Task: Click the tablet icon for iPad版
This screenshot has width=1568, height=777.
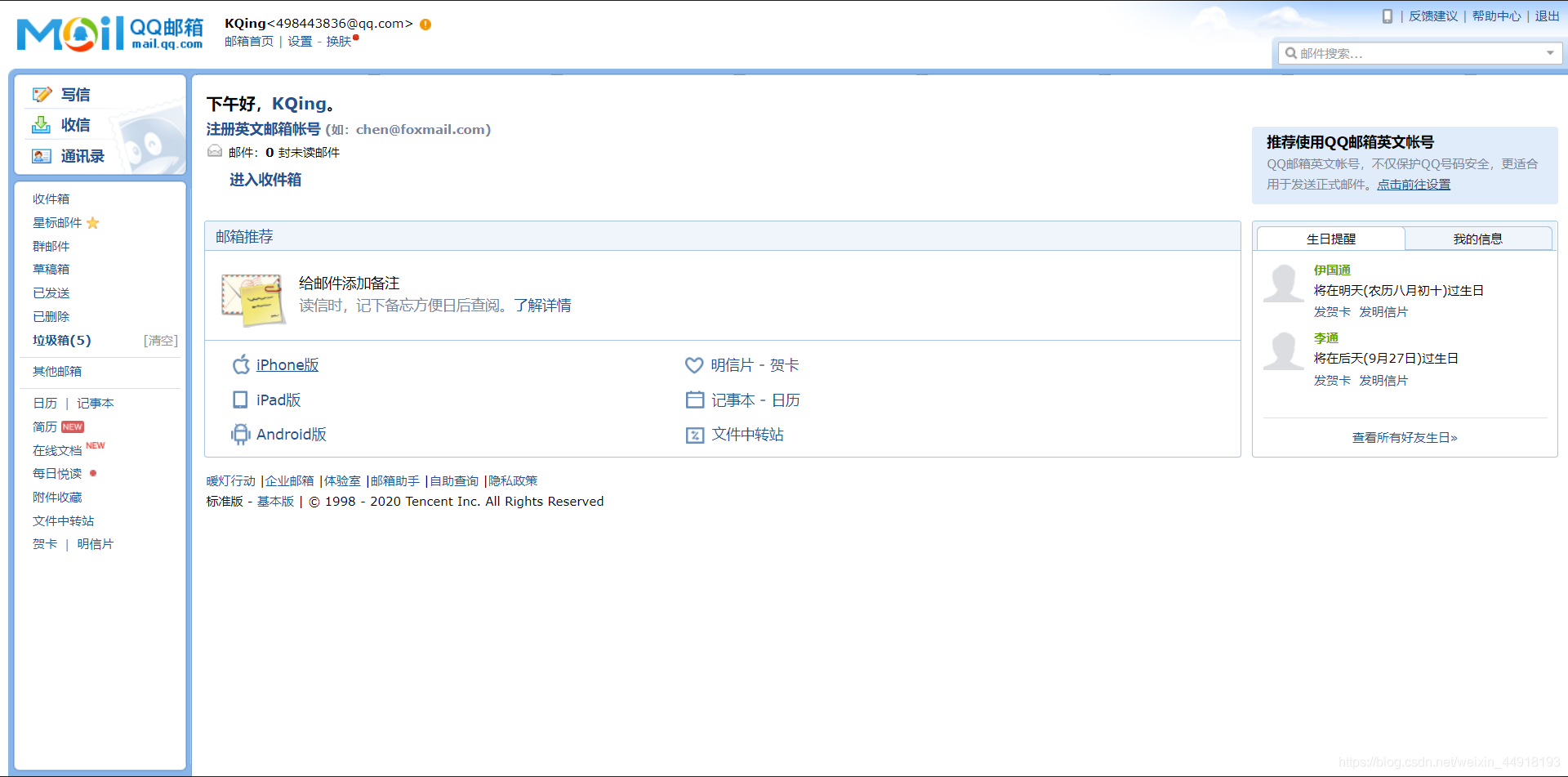Action: click(x=240, y=400)
